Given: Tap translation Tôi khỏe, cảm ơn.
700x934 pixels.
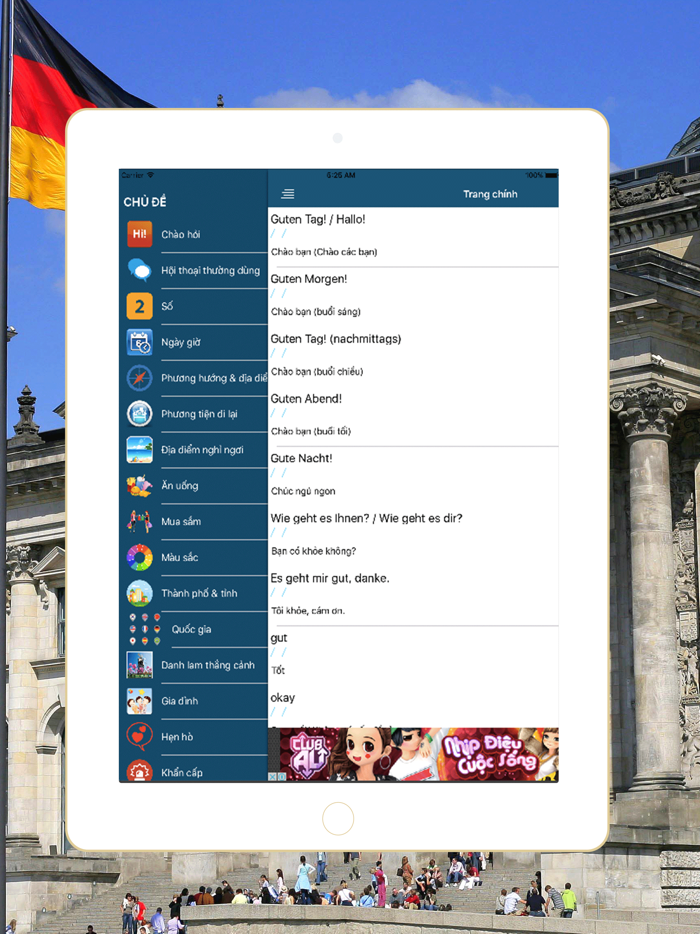Looking at the screenshot, I should click(x=308, y=611).
